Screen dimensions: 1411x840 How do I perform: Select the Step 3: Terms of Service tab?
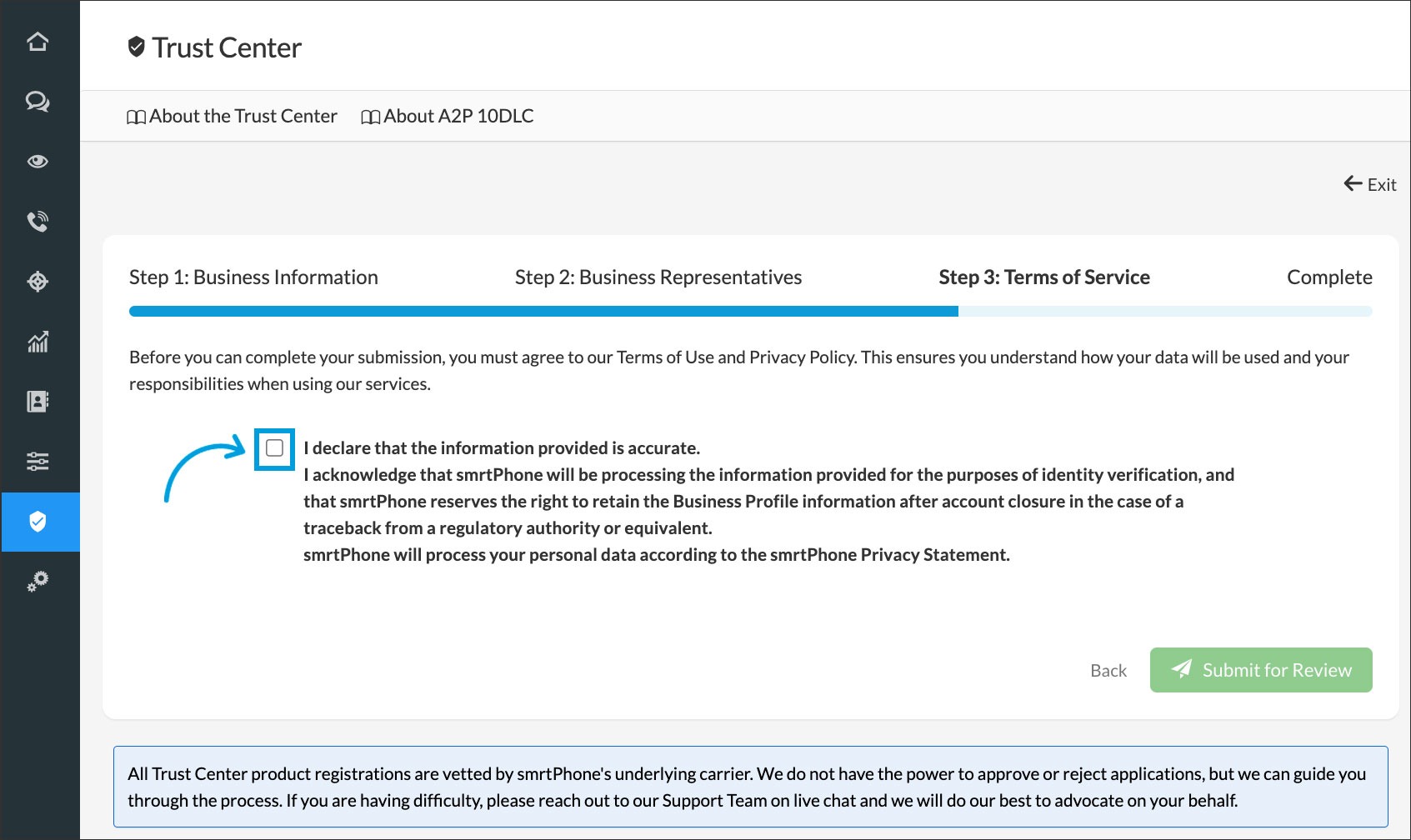coord(1043,277)
